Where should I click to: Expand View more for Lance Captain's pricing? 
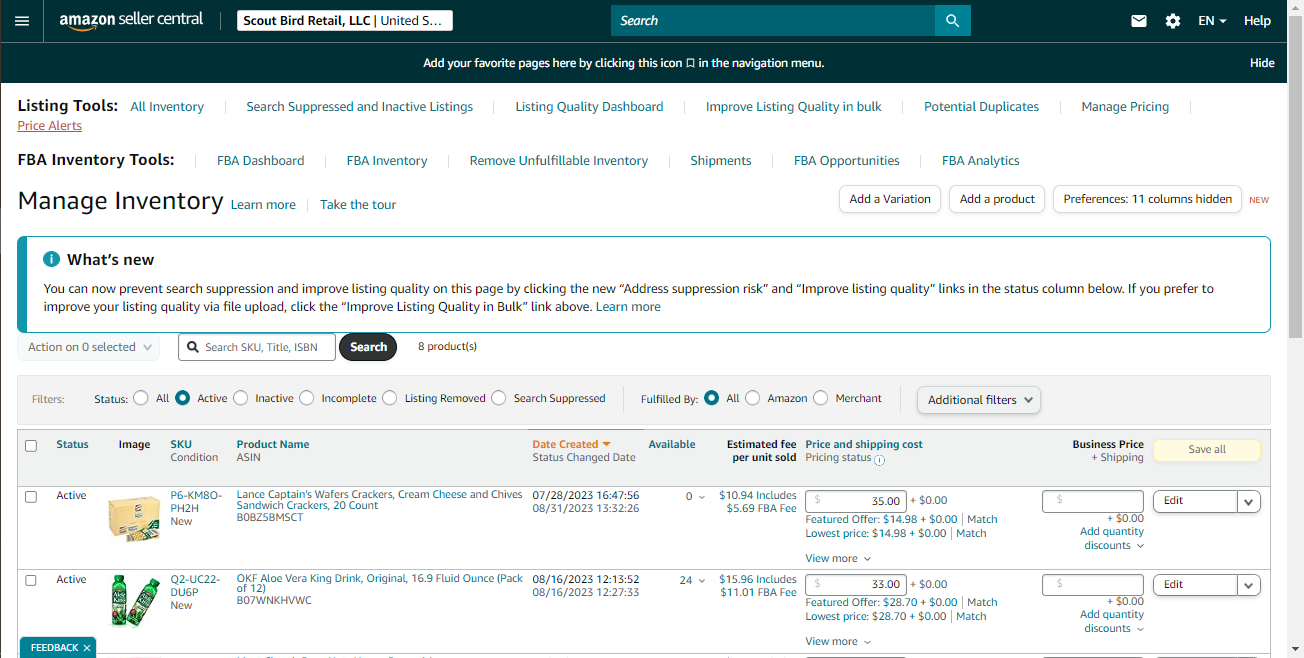pos(838,558)
